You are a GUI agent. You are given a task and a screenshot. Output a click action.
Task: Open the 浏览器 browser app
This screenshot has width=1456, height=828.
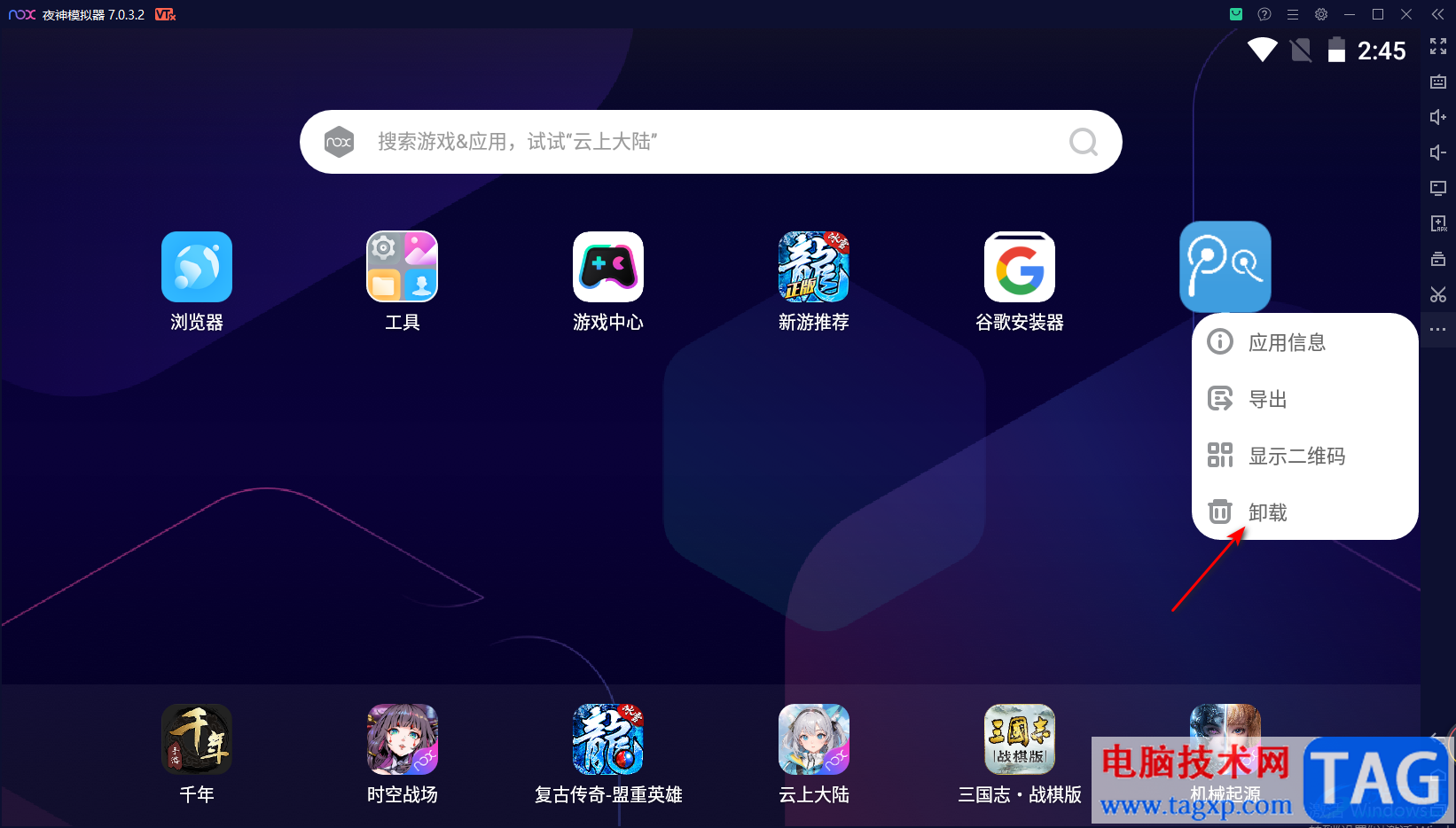pyautogui.click(x=197, y=267)
